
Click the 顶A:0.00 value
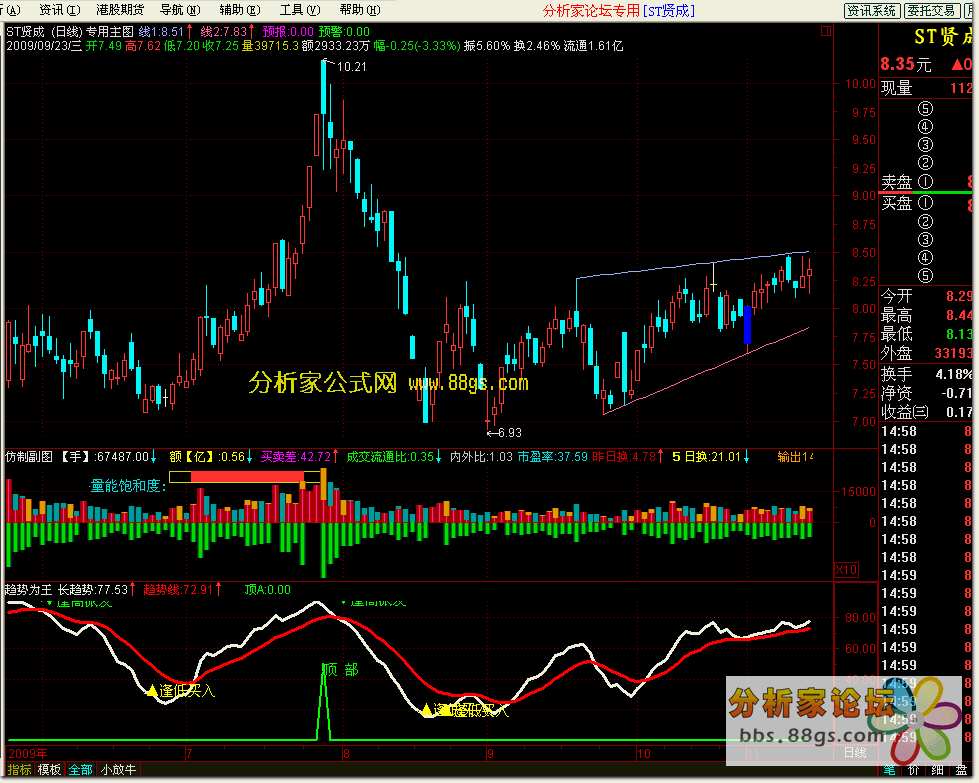point(267,589)
